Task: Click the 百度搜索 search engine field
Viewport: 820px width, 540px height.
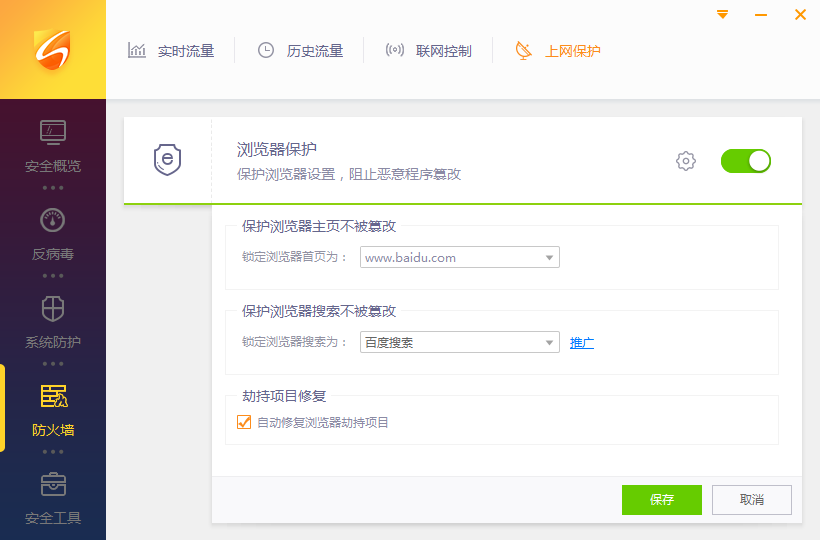Action: click(x=460, y=342)
